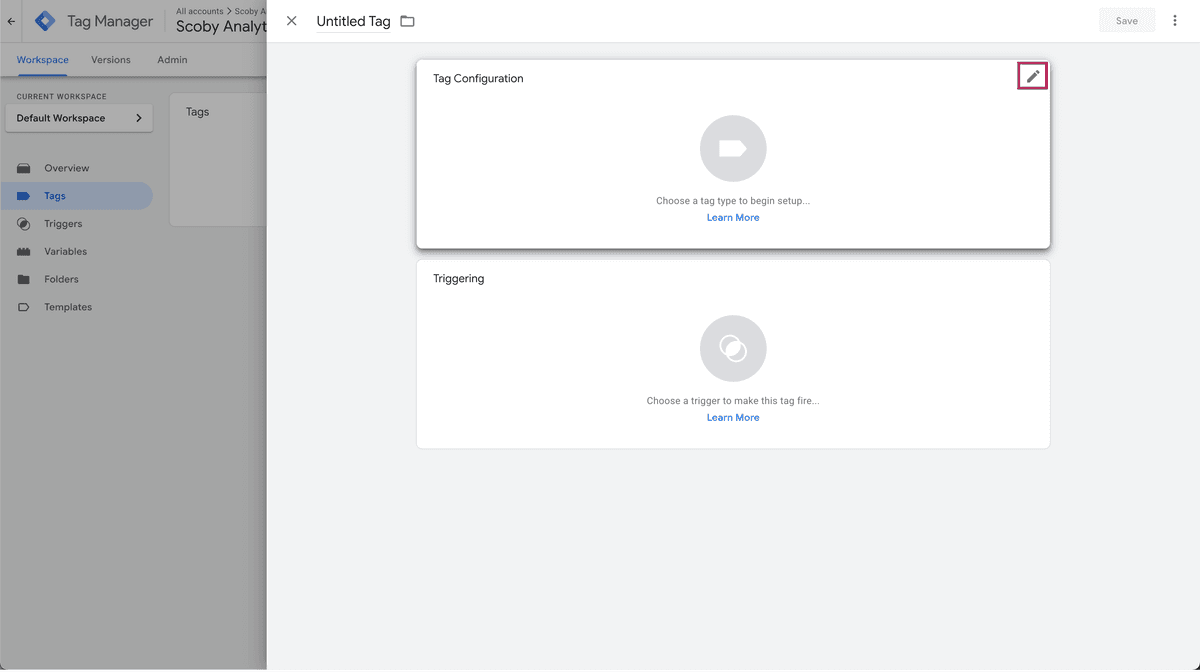Go to Overview in the sidebar
The image size is (1200, 672).
(66, 168)
